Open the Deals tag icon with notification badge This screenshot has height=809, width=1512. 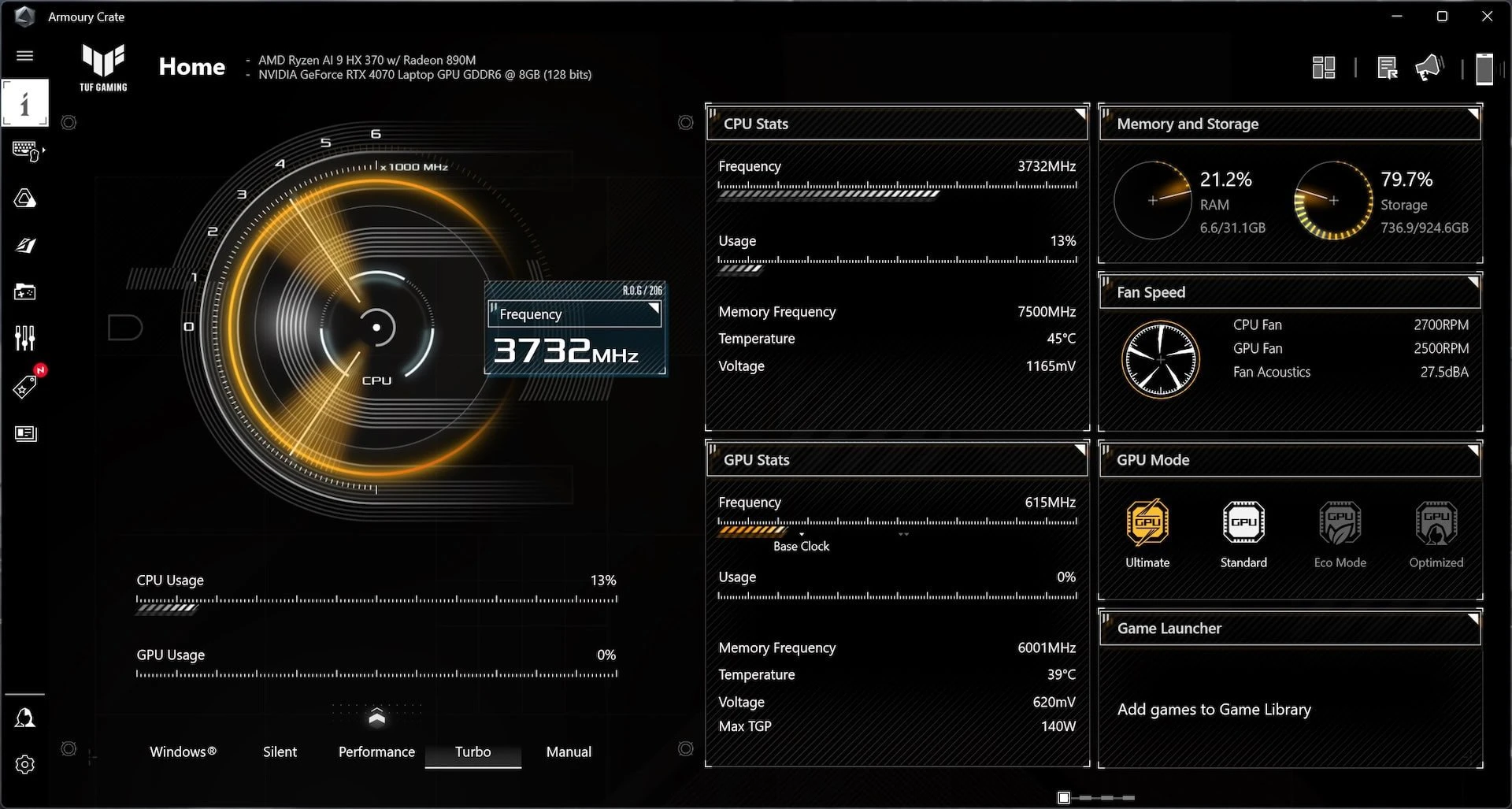(25, 385)
